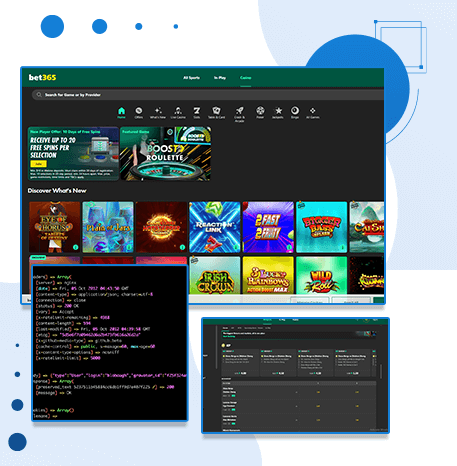Image resolution: width=457 pixels, height=466 pixels.
Task: Launch the Reaction Link game
Action: tap(215, 227)
